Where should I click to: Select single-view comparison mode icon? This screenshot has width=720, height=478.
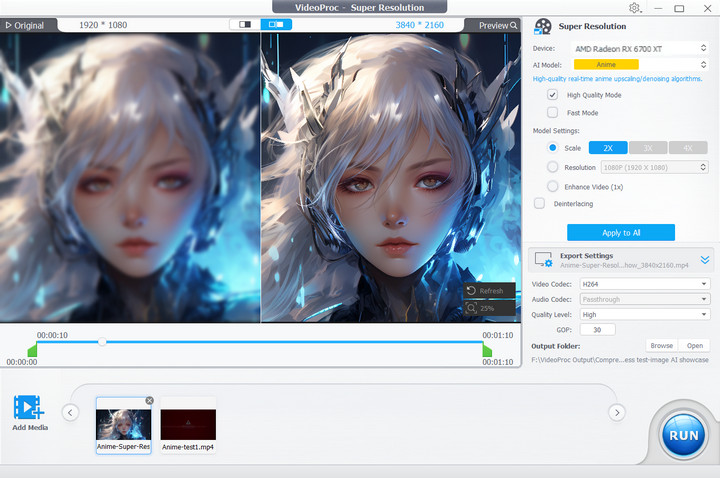[245, 24]
